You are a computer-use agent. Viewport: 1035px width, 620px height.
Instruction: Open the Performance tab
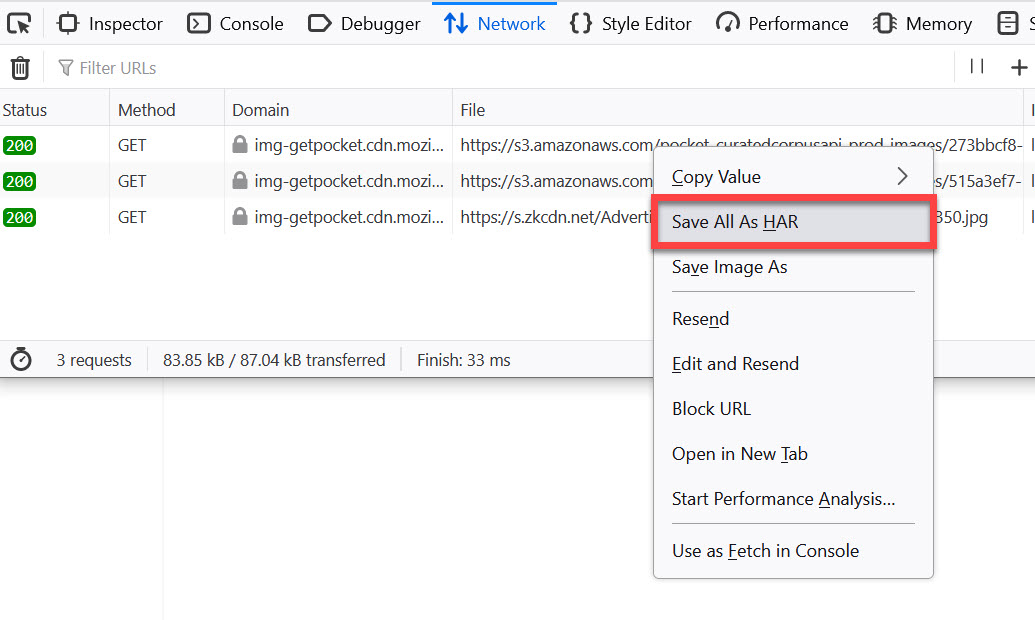coord(783,23)
